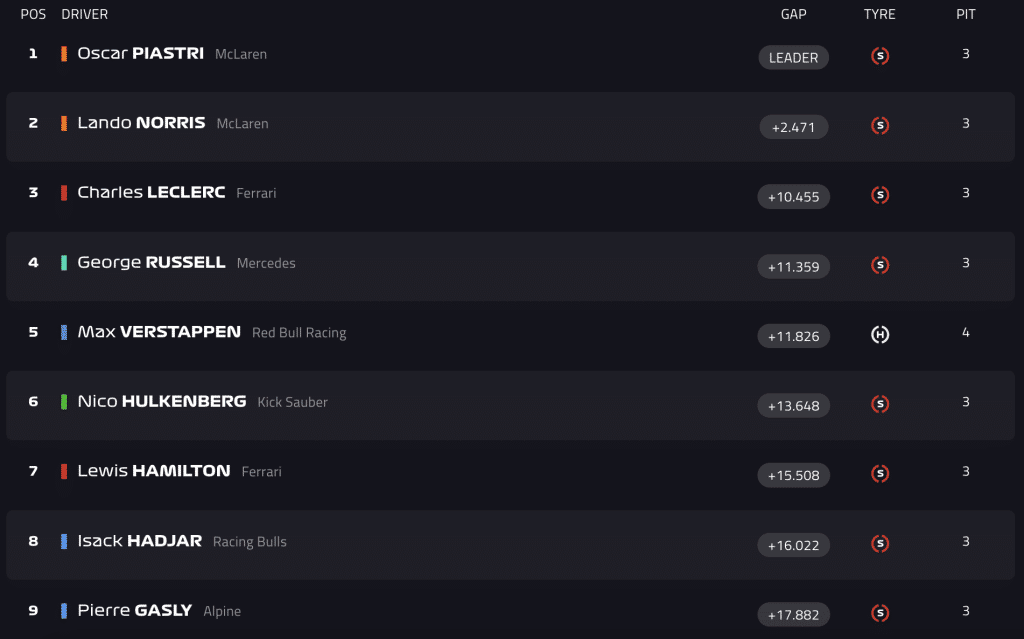Select the PIT column header
The image size is (1024, 639).
coord(966,14)
